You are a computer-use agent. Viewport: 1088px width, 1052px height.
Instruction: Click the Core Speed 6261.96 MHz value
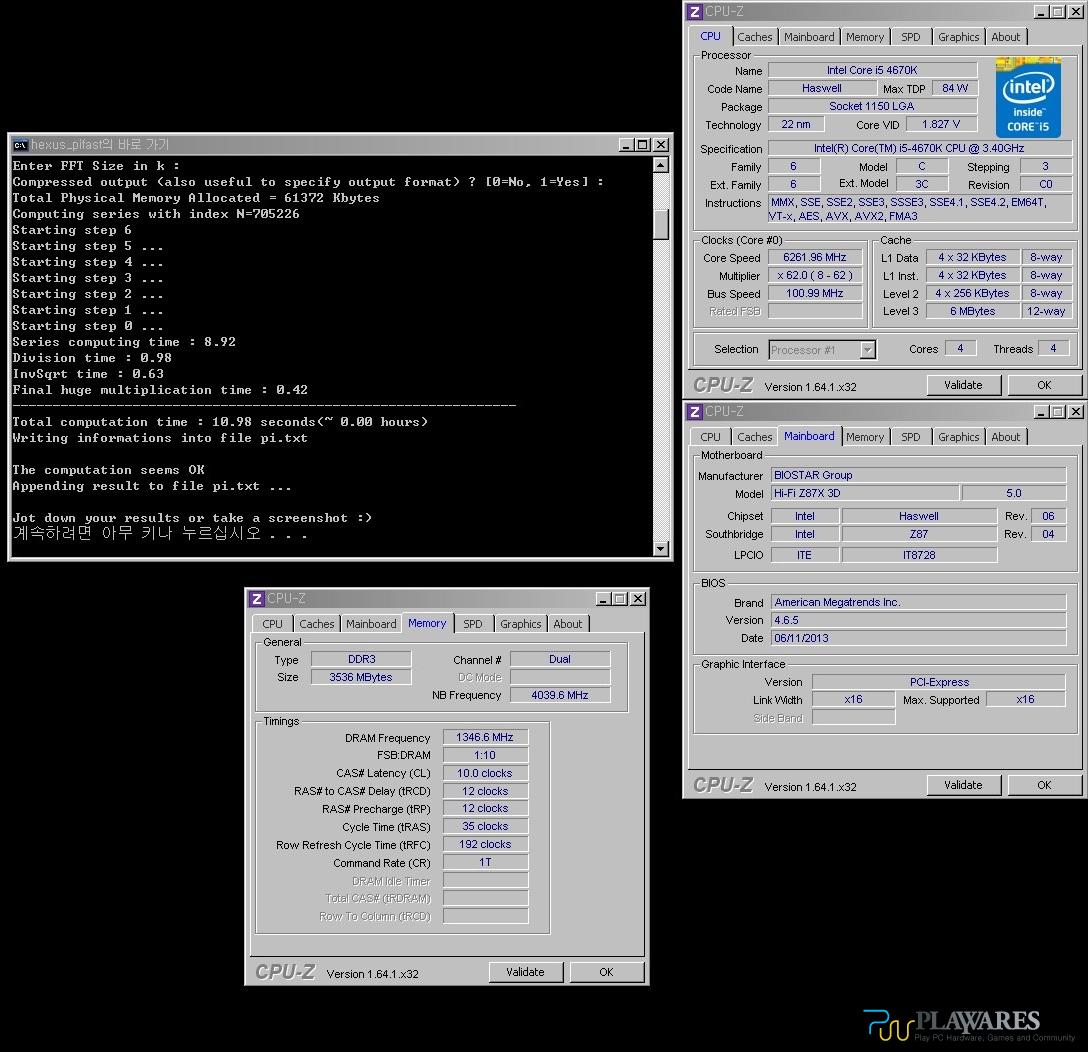815,257
